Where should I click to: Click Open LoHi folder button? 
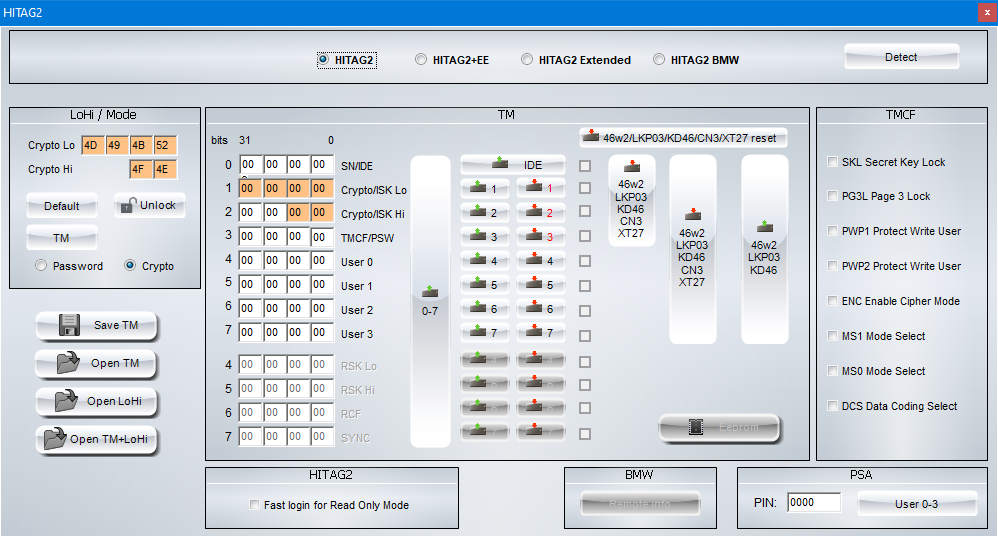click(x=96, y=401)
